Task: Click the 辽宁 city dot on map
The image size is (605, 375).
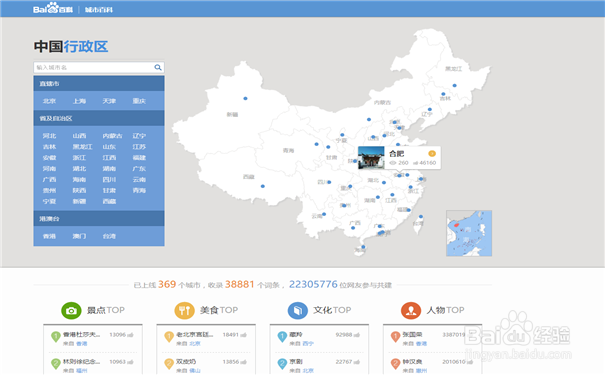Action: click(x=430, y=110)
